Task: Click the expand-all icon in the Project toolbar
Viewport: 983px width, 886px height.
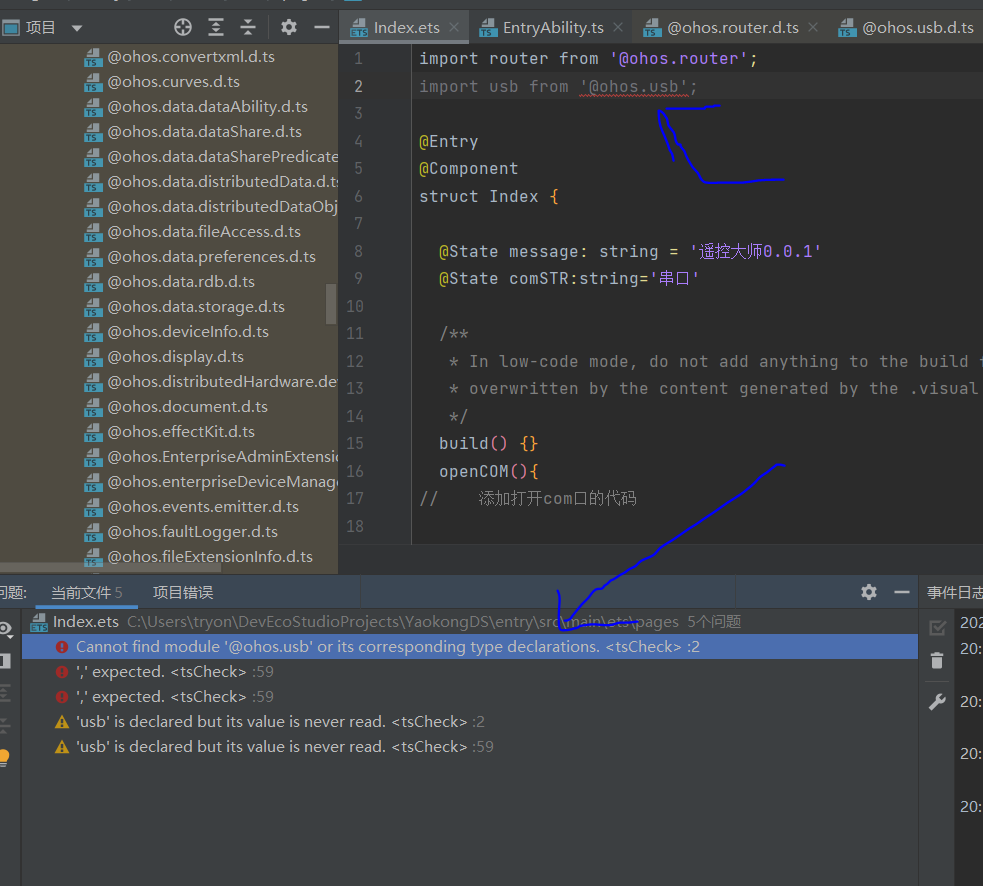Action: (x=217, y=27)
